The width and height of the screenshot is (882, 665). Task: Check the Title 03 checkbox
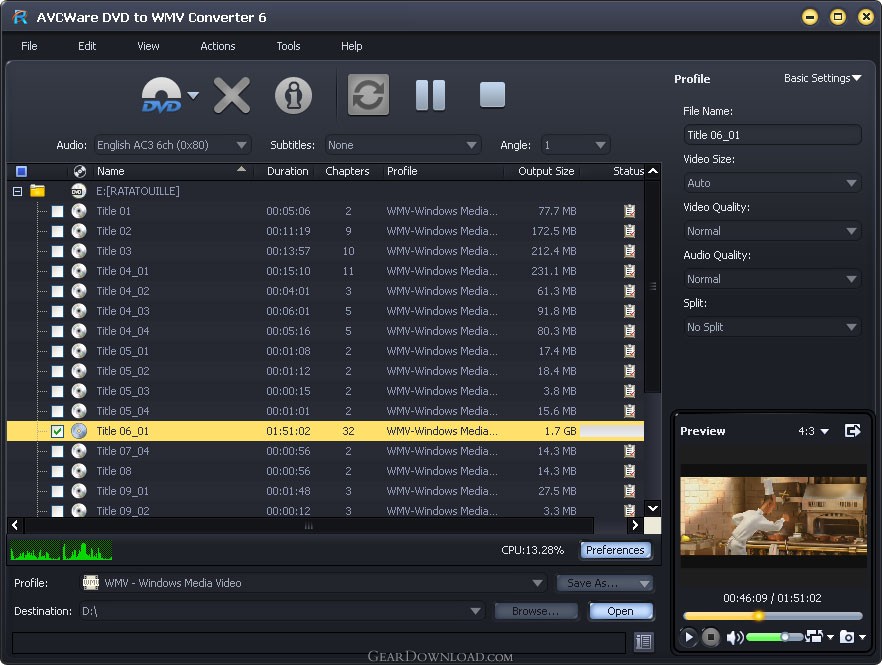(x=57, y=251)
